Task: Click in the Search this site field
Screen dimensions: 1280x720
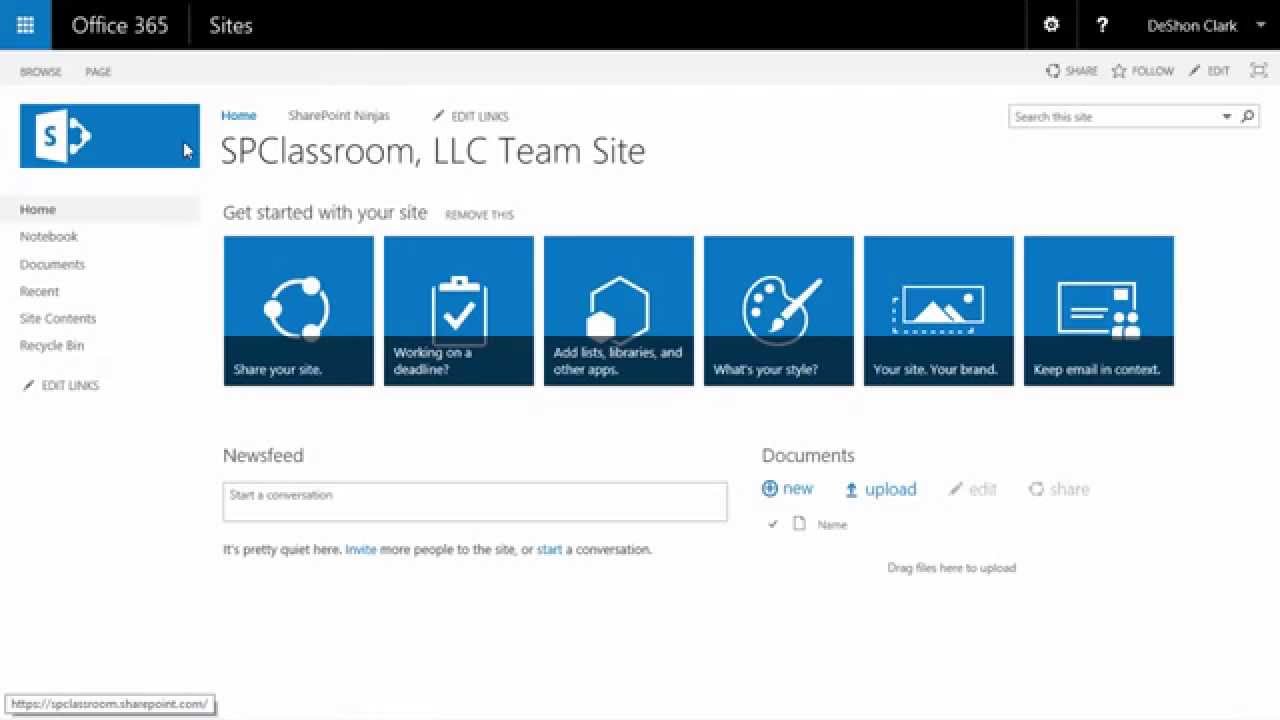Action: 1114,117
